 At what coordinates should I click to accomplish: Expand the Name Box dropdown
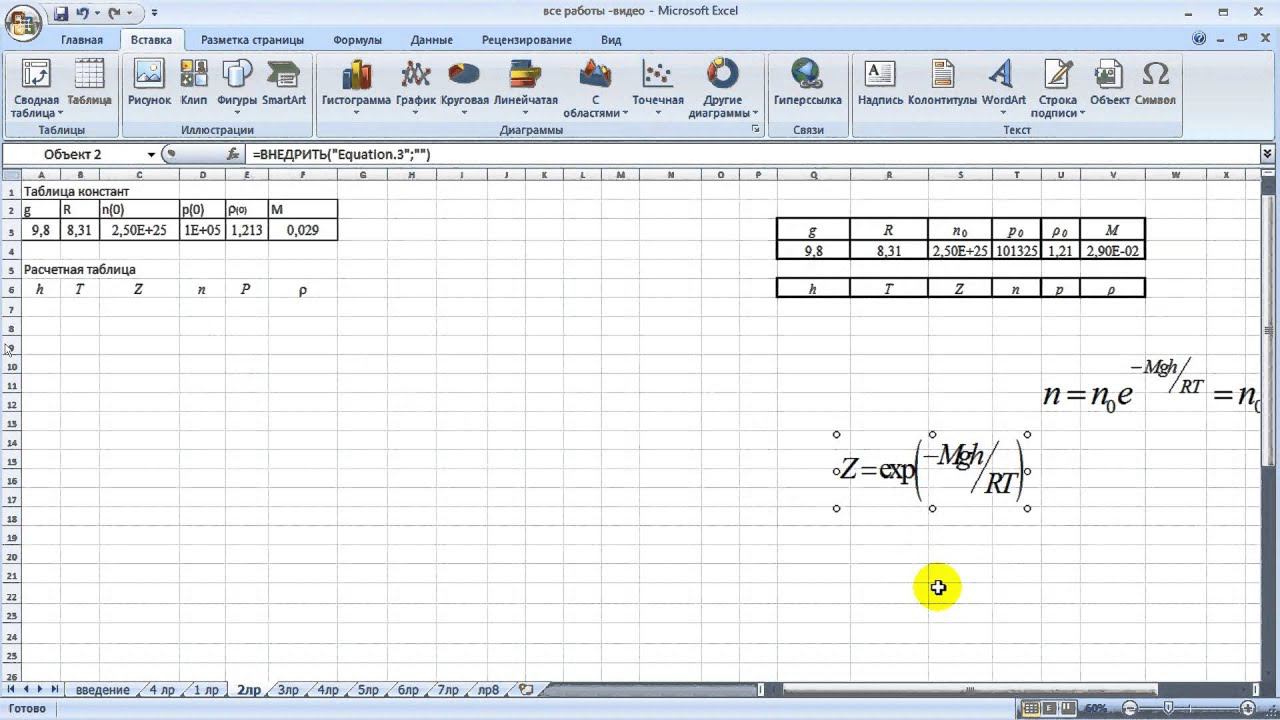pyautogui.click(x=152, y=154)
